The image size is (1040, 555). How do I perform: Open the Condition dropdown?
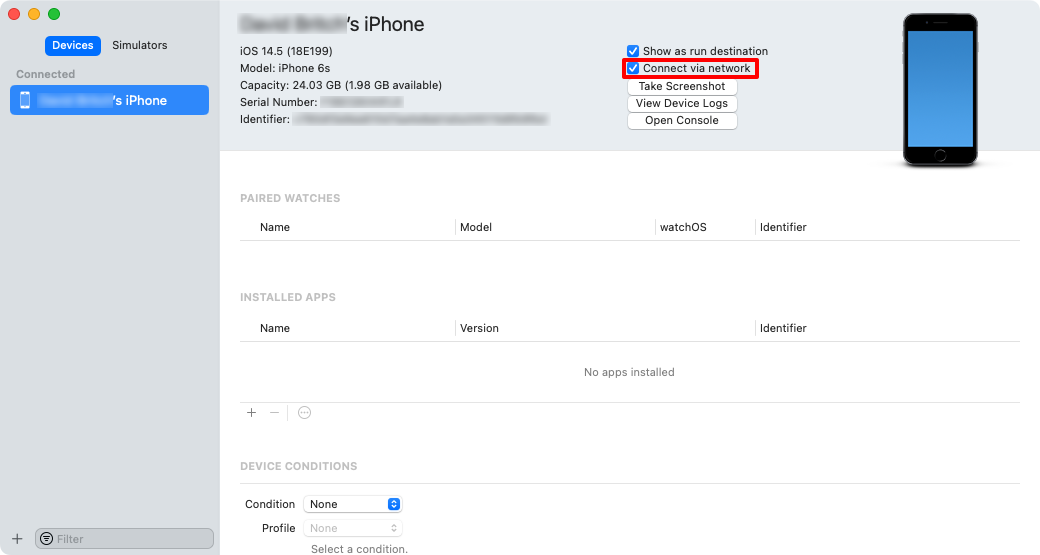352,504
